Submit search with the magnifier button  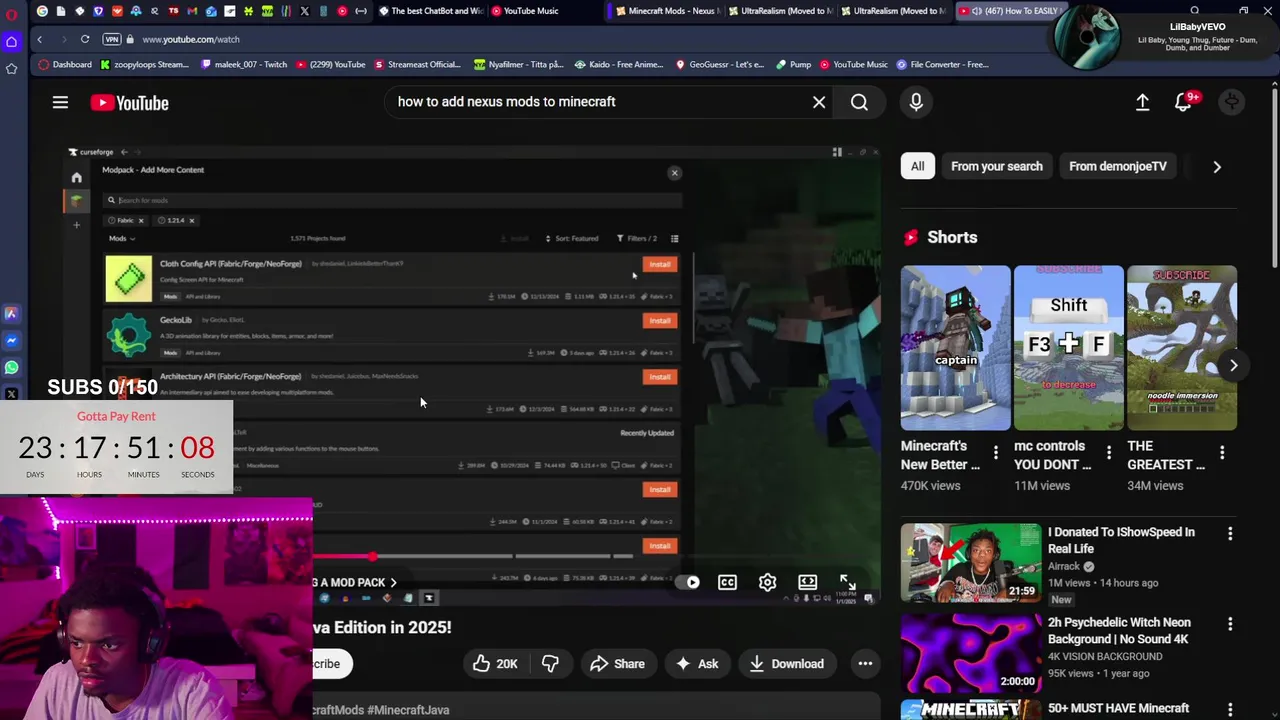pos(859,102)
